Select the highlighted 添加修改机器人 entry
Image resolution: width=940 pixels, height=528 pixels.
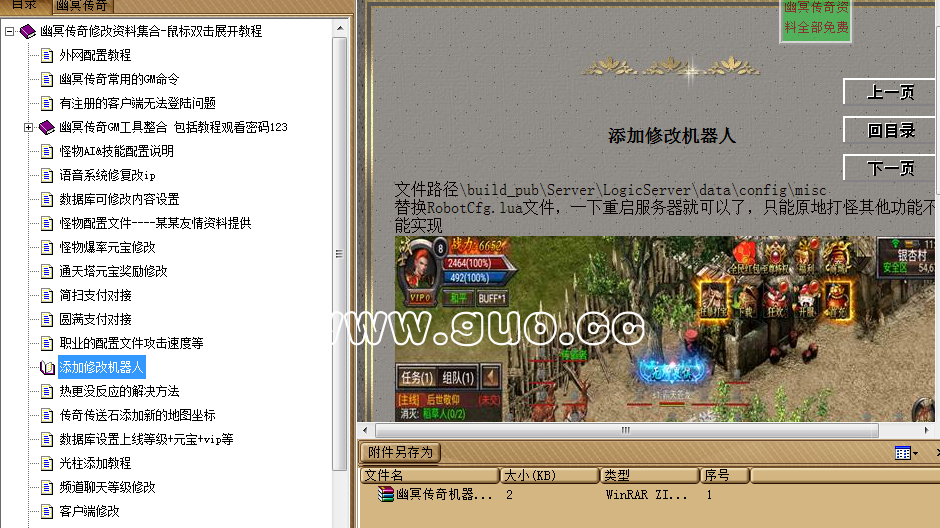click(101, 367)
